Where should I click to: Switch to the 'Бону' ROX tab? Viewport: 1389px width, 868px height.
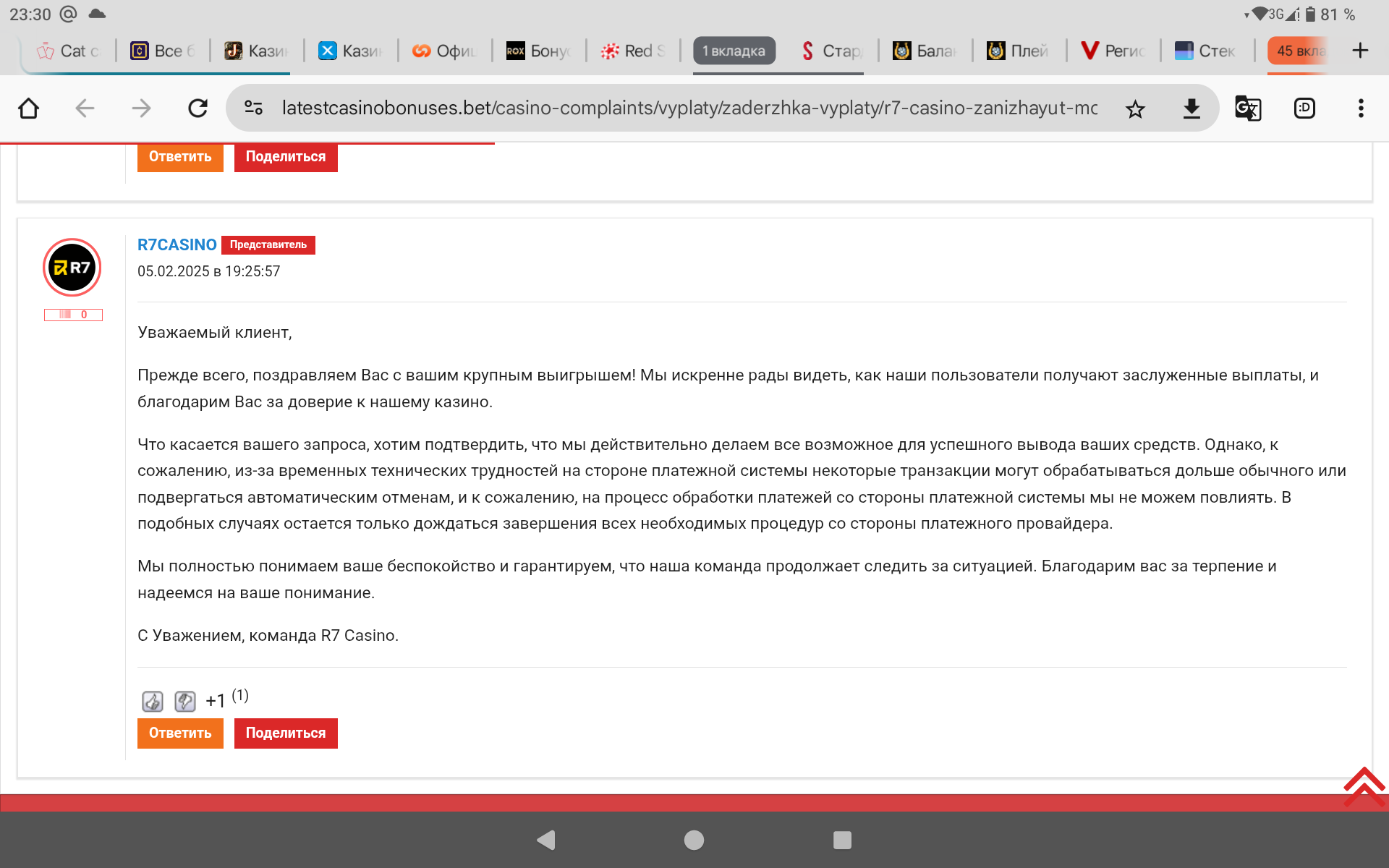pos(539,51)
